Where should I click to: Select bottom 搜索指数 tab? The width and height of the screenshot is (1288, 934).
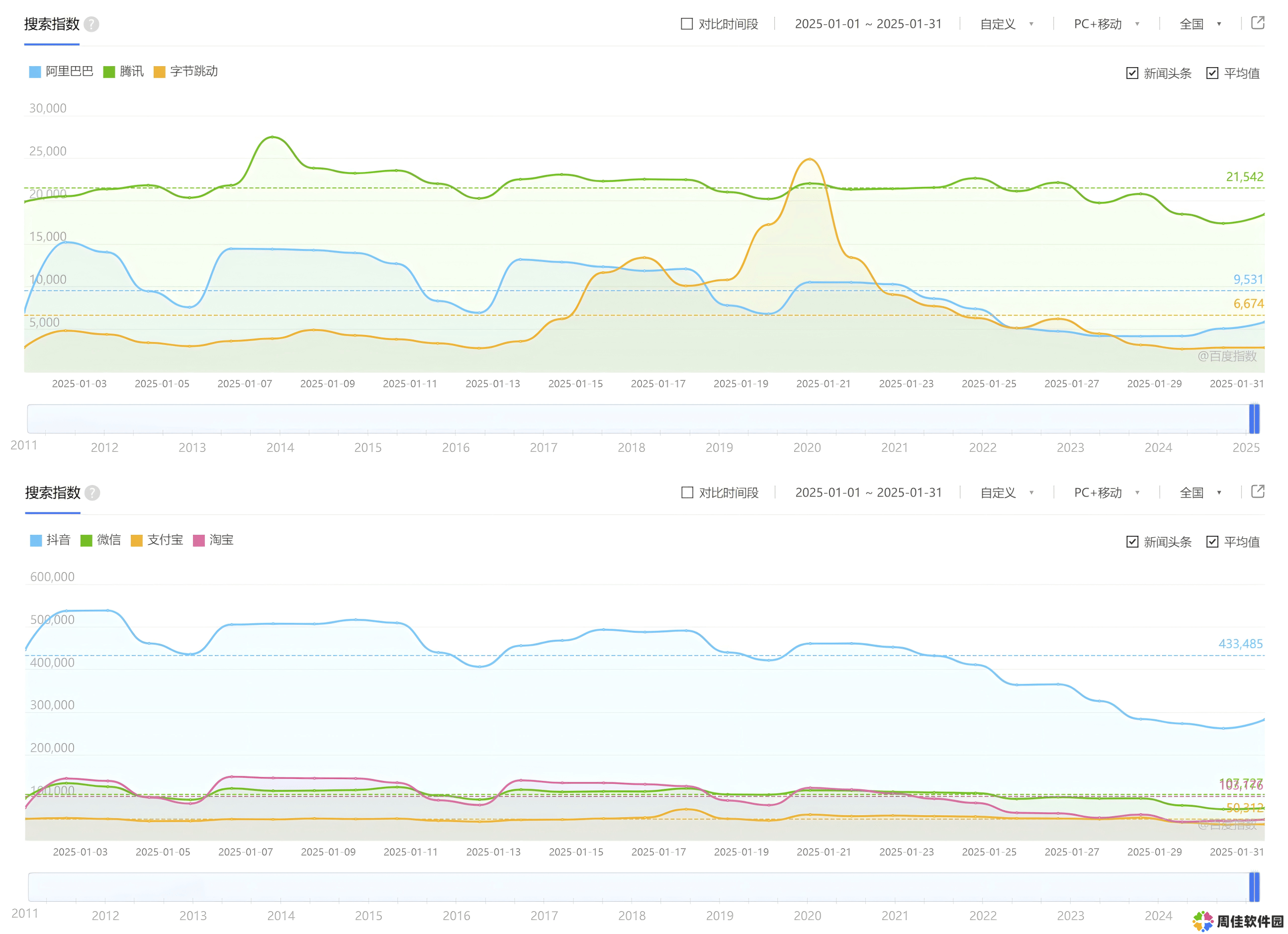tap(53, 493)
